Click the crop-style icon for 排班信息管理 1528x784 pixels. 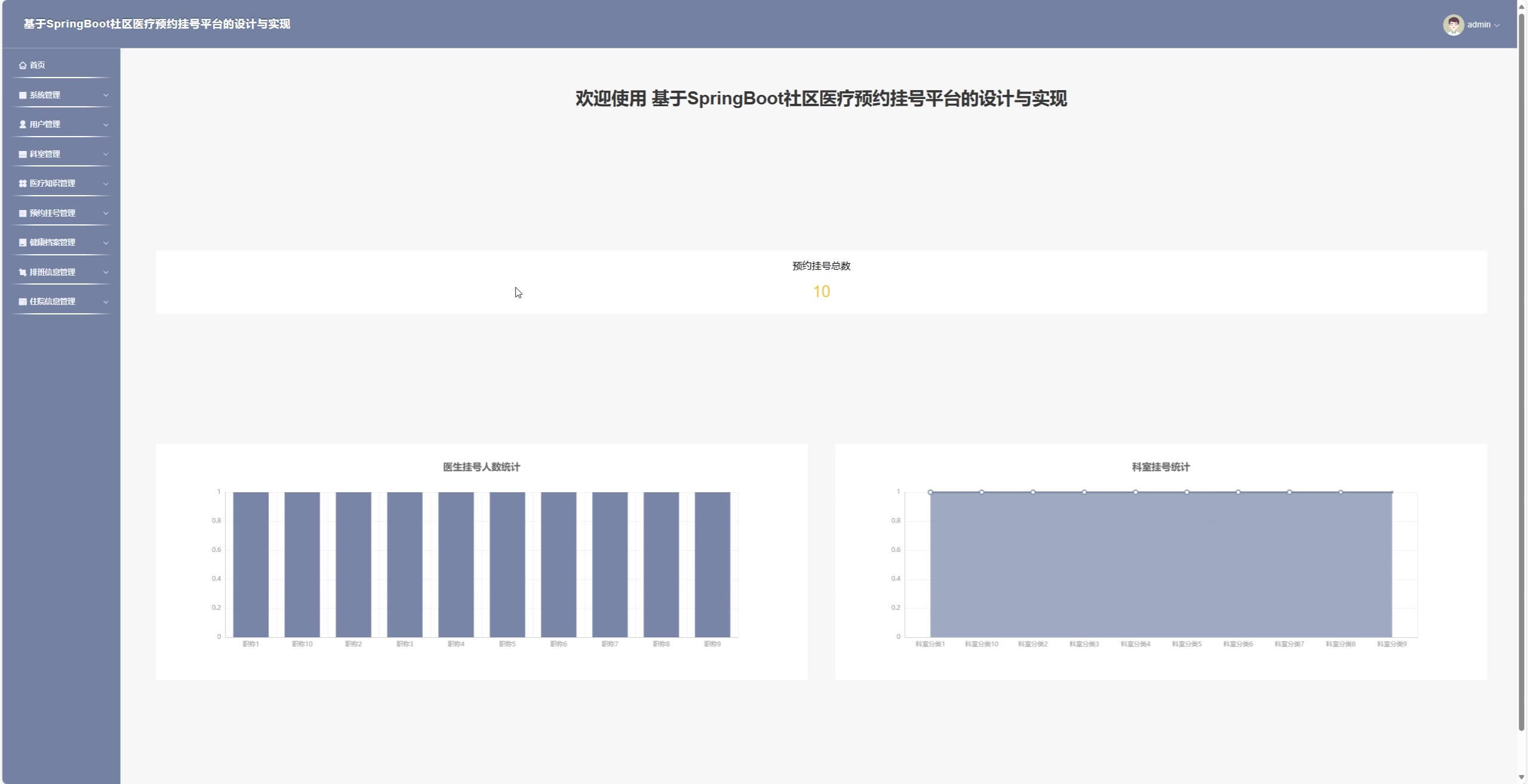23,272
